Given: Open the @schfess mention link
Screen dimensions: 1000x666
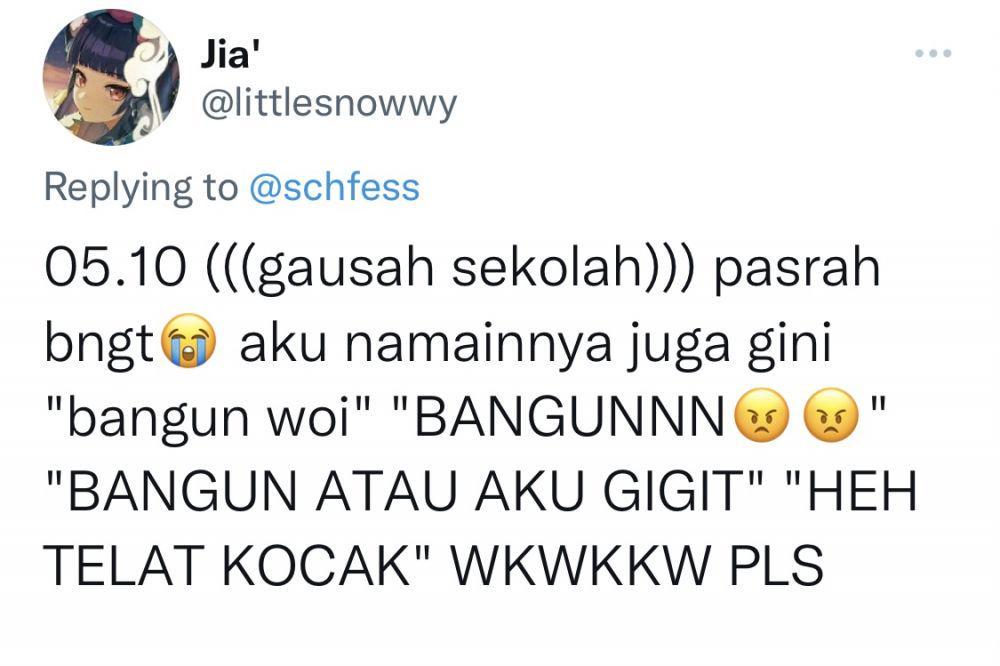Looking at the screenshot, I should (x=334, y=188).
